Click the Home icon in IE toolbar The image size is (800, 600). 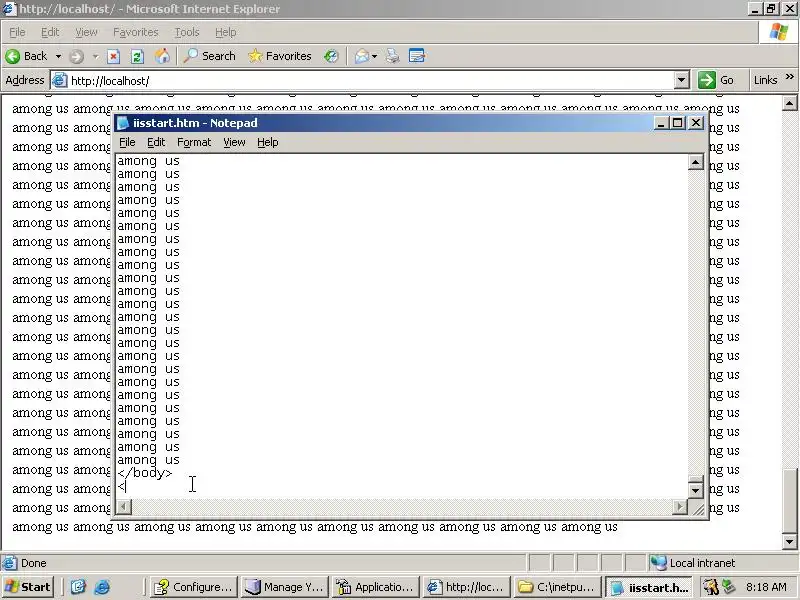click(x=162, y=56)
